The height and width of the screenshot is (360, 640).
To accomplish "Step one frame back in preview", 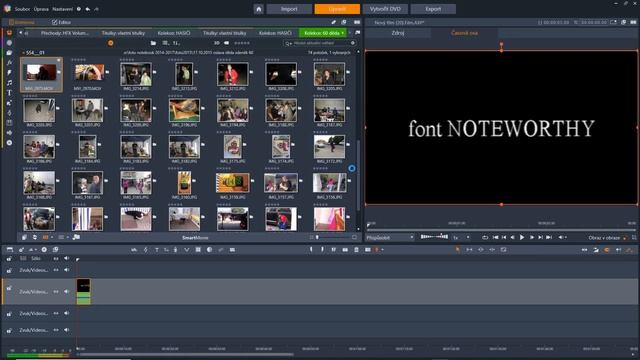I will [513, 238].
